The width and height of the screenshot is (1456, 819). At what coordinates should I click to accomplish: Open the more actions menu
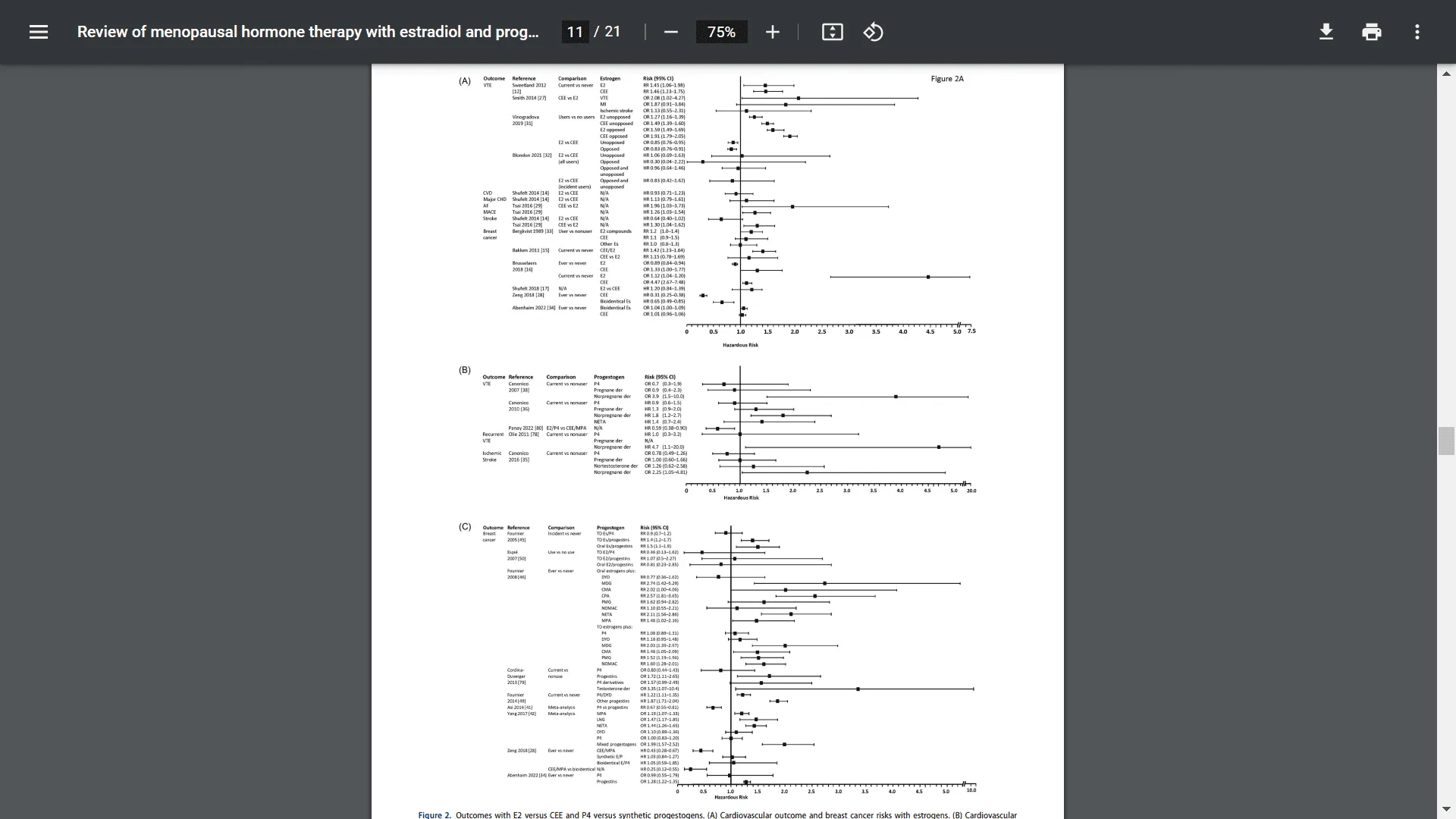tap(1417, 32)
